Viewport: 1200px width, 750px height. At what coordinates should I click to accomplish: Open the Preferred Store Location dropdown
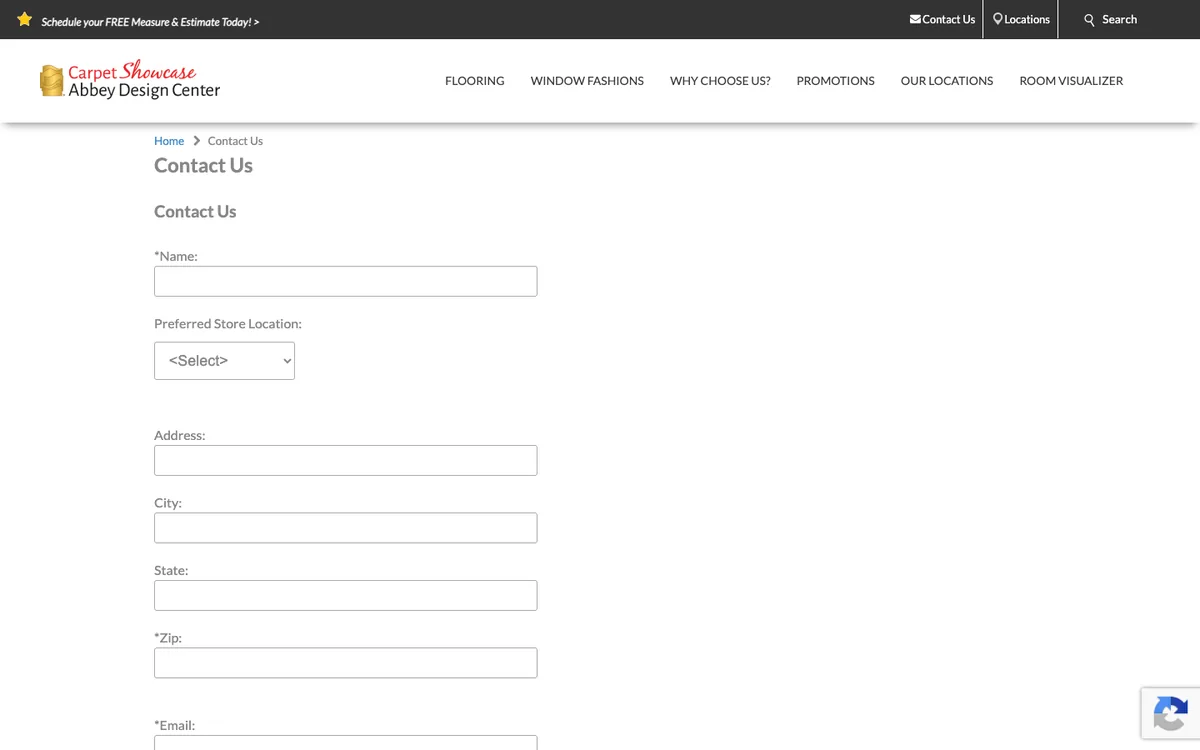click(x=224, y=361)
